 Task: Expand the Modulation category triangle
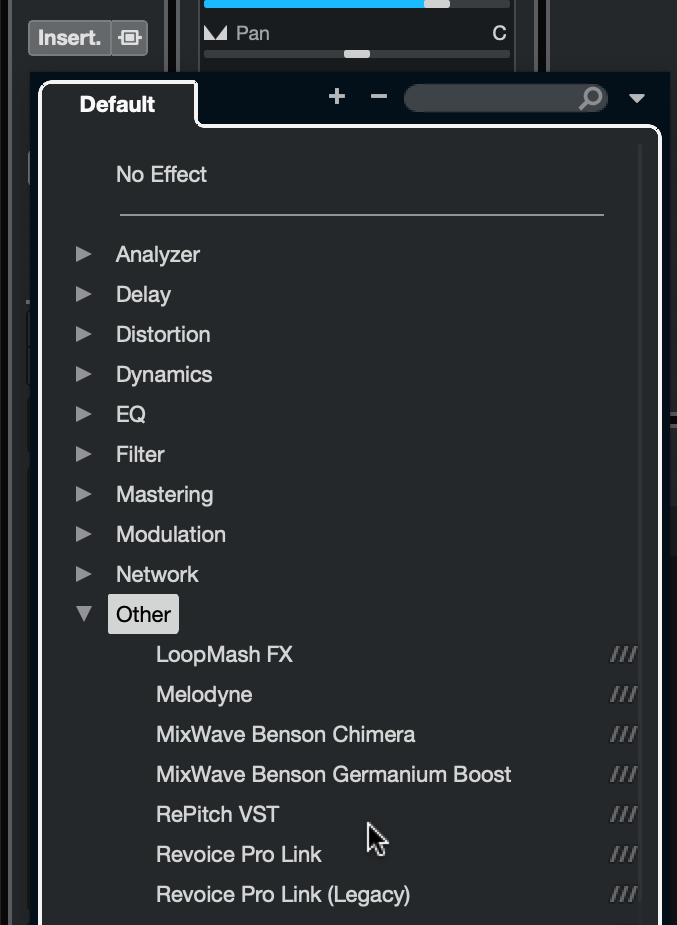coord(84,534)
